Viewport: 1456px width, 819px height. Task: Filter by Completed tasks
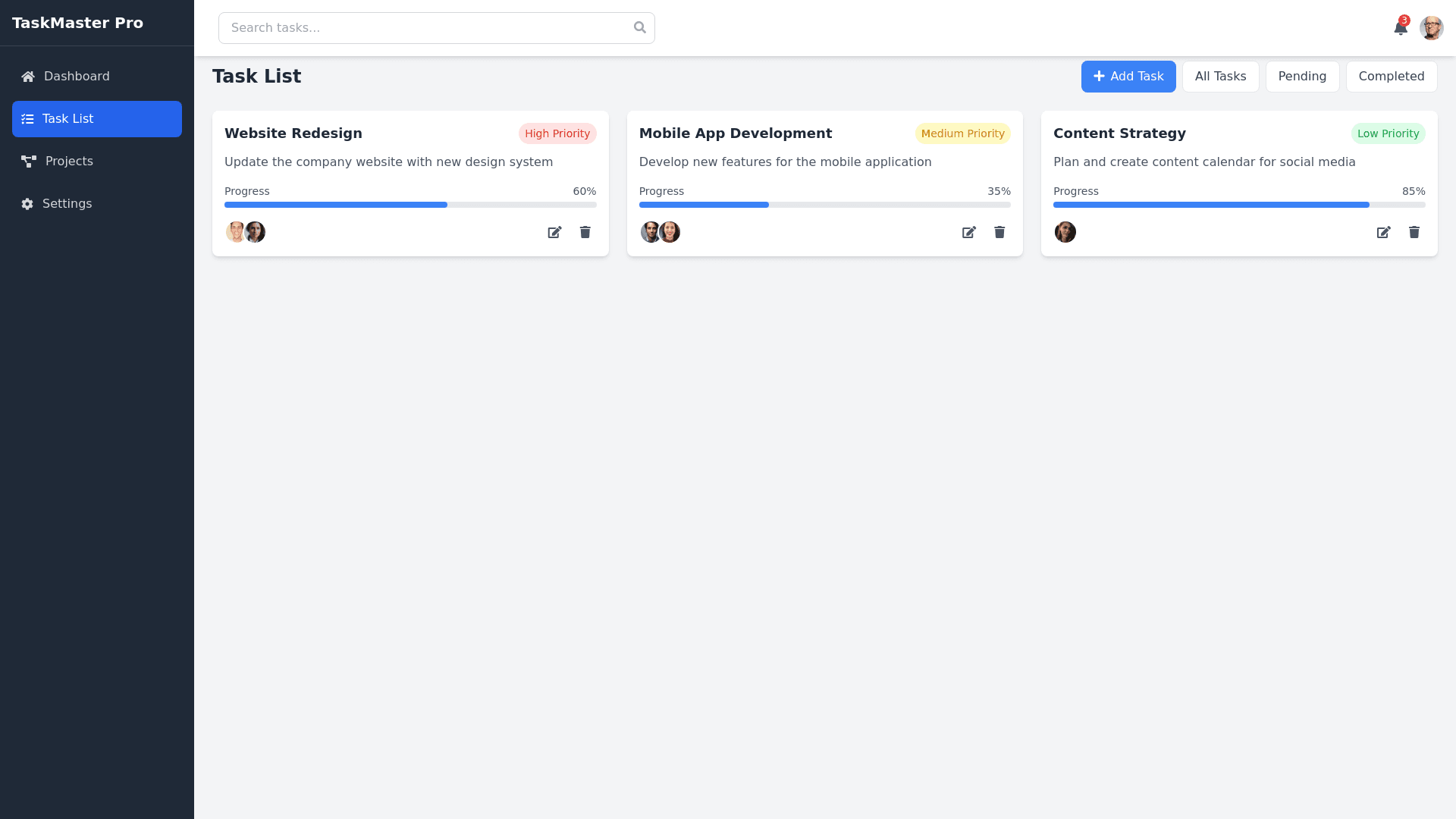pos(1391,77)
